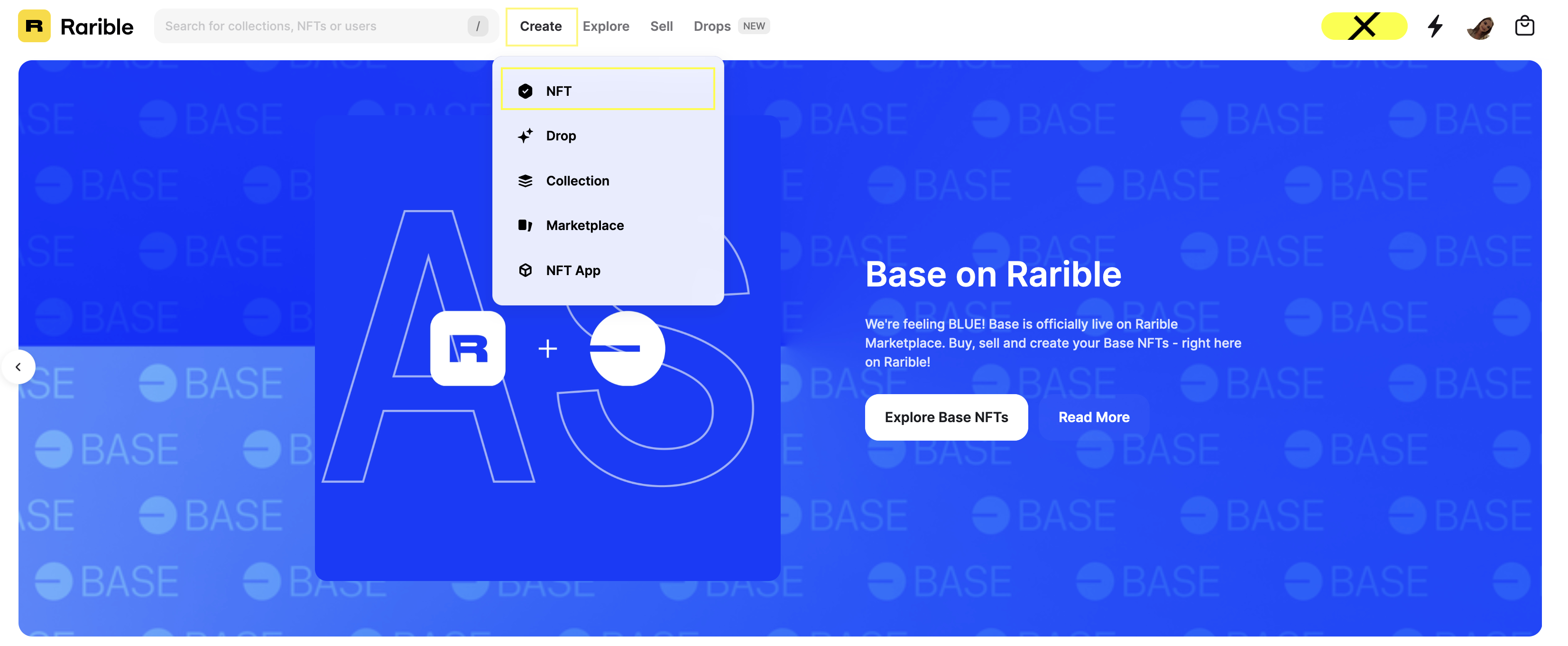Screen dimensions: 1568x646
Task: Select Drop from the Create menu
Action: click(x=608, y=136)
